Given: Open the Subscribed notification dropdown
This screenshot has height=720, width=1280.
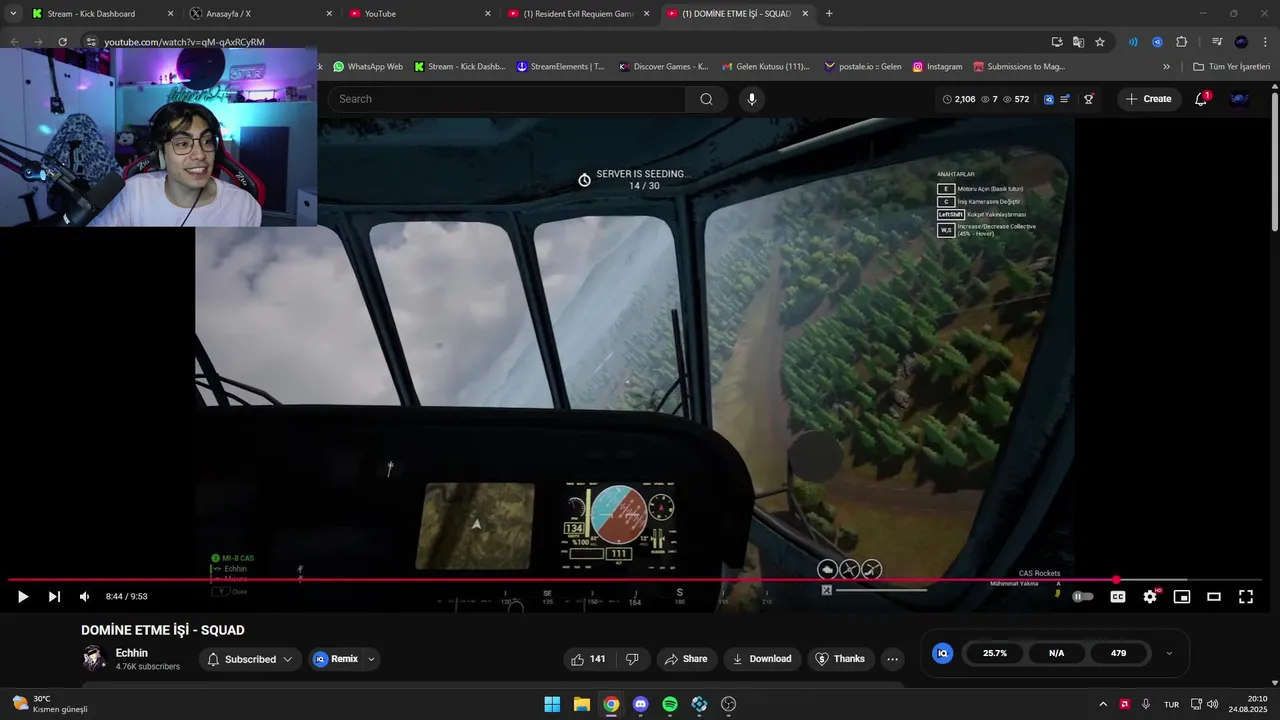Looking at the screenshot, I should [250, 659].
